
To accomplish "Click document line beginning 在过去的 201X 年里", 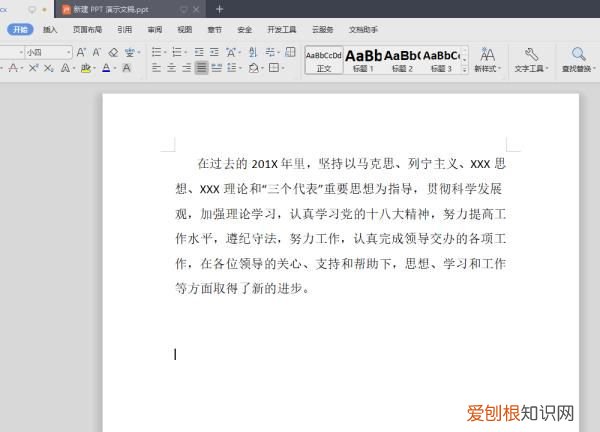I will (x=352, y=164).
